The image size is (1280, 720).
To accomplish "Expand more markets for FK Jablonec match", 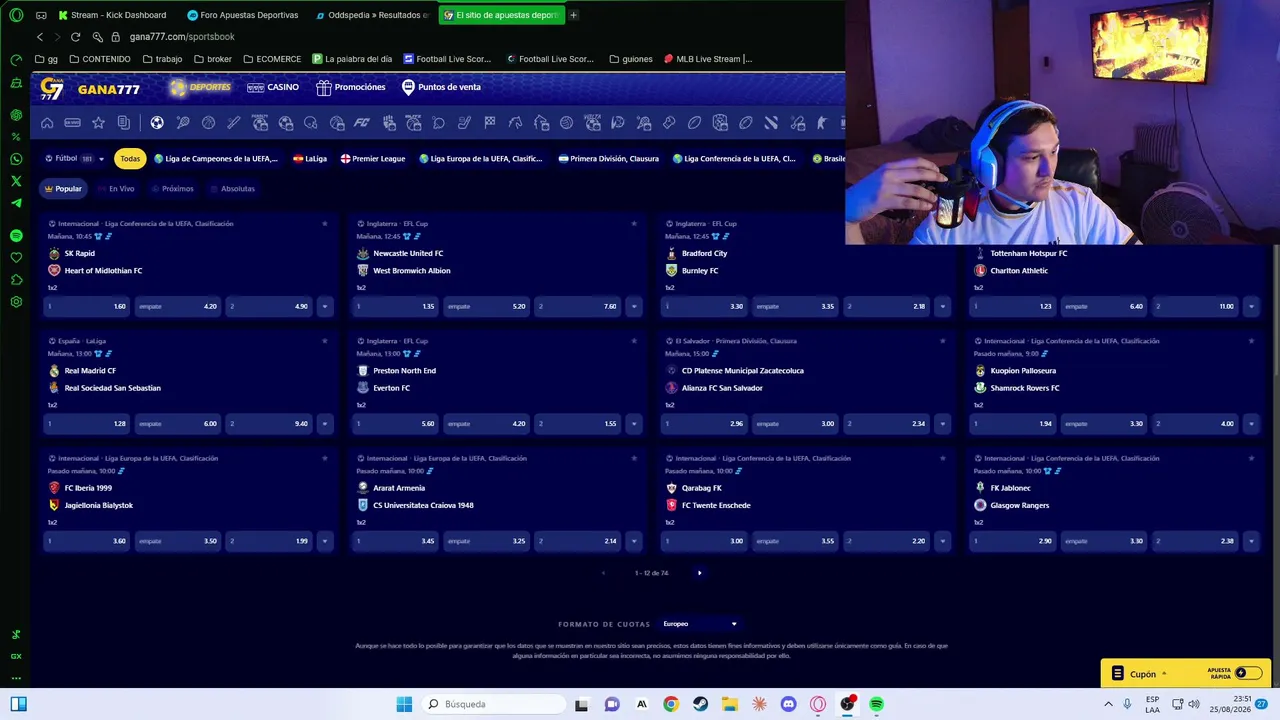I will click(x=1251, y=541).
